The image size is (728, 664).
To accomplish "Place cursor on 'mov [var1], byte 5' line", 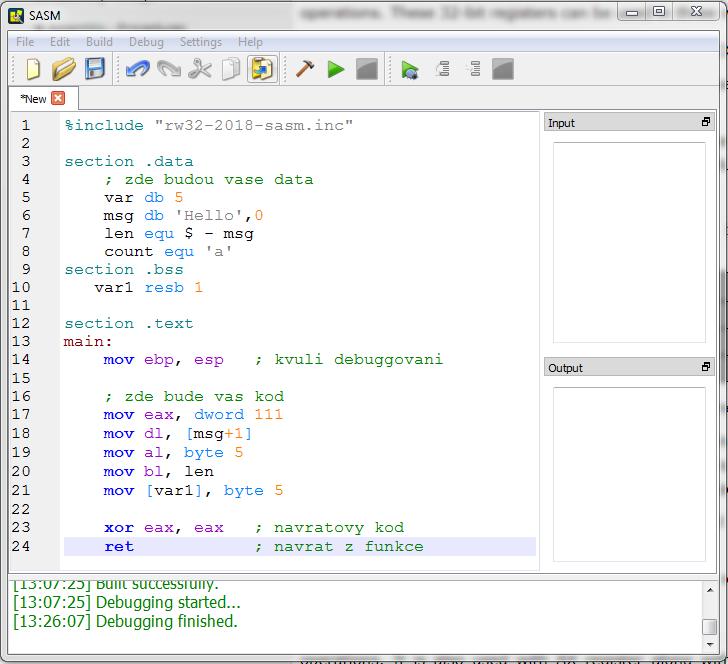I will pyautogui.click(x=193, y=491).
